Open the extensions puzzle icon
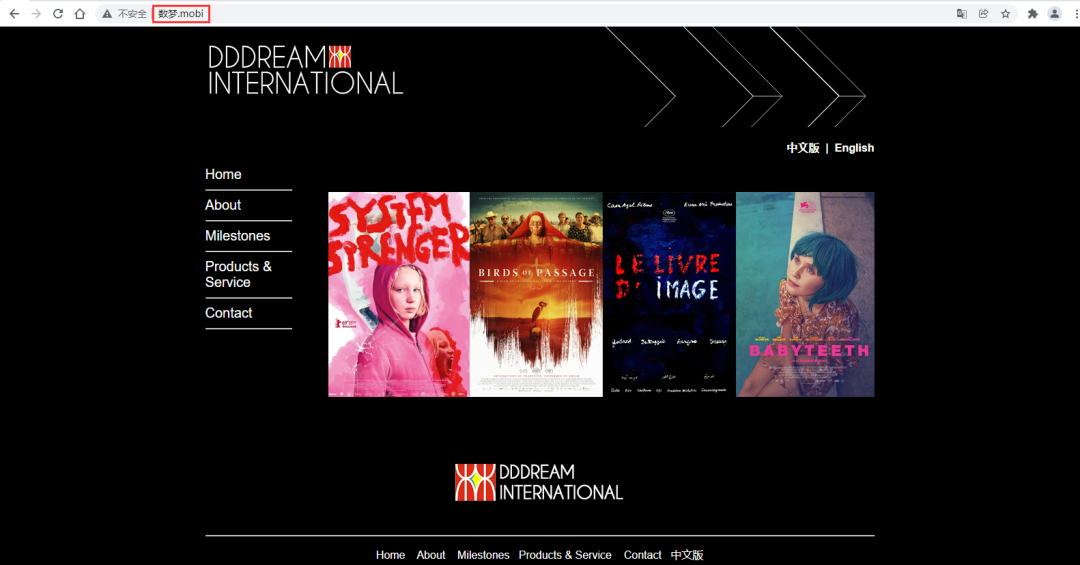 [x=1032, y=14]
